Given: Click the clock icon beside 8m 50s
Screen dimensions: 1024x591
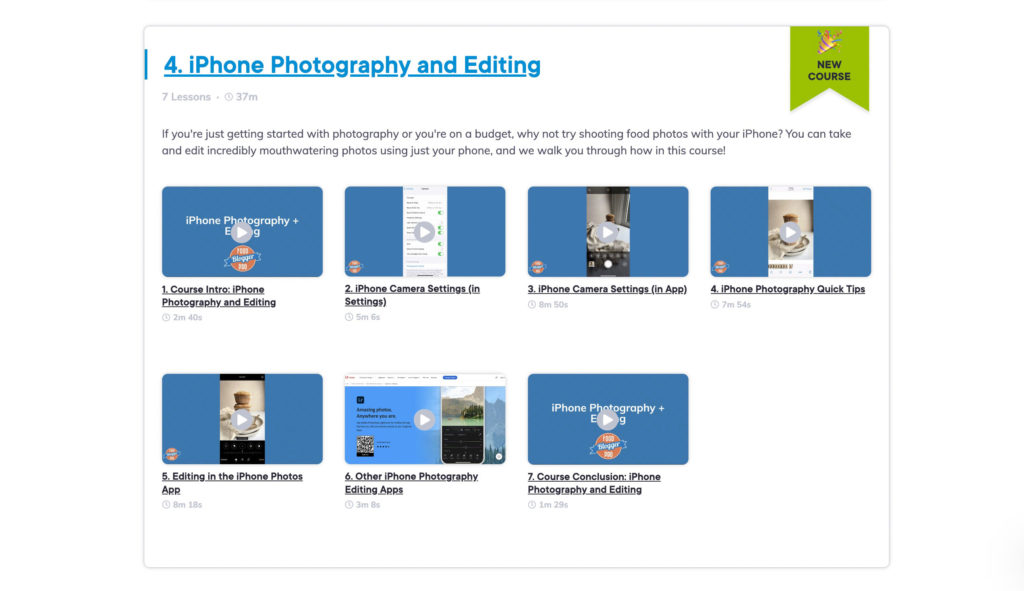Looking at the screenshot, I should (532, 304).
